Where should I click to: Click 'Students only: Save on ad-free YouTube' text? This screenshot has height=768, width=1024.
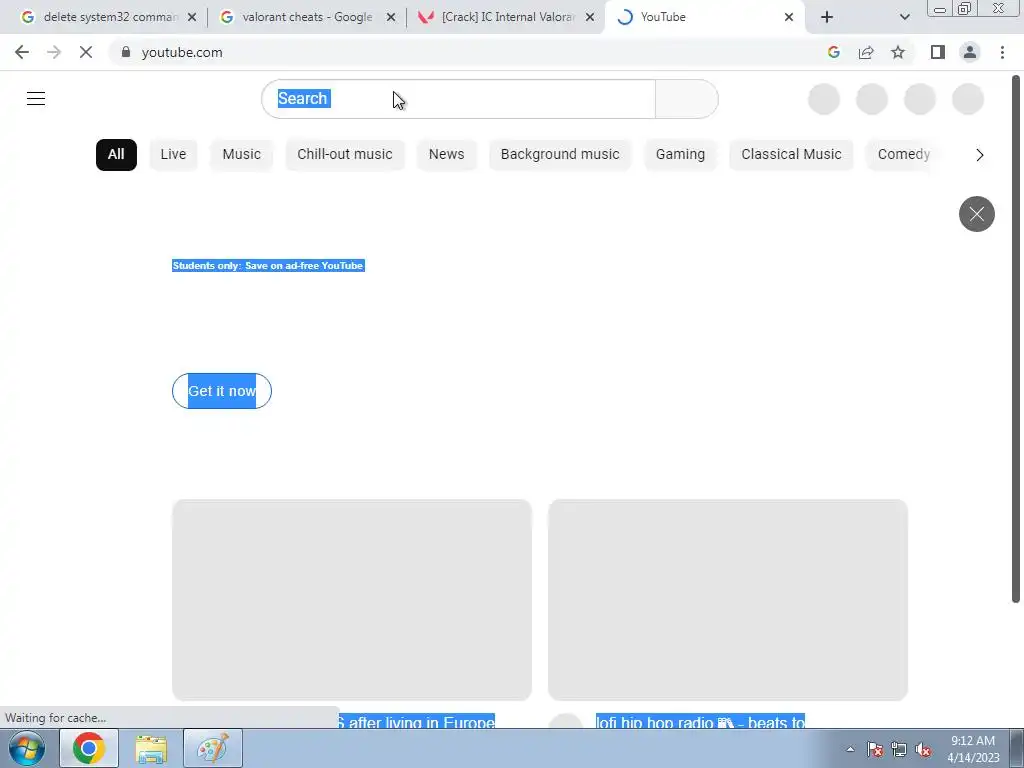click(268, 266)
